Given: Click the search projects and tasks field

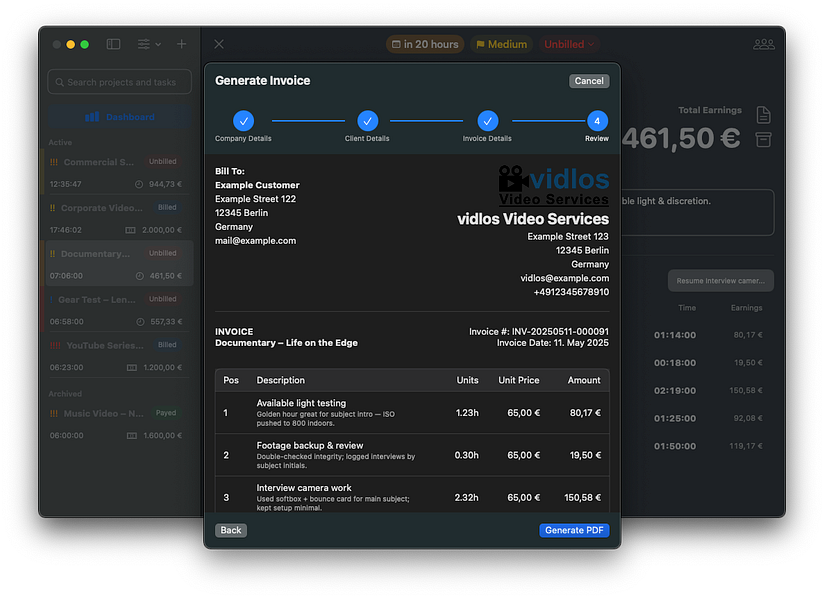Looking at the screenshot, I should click(x=120, y=82).
